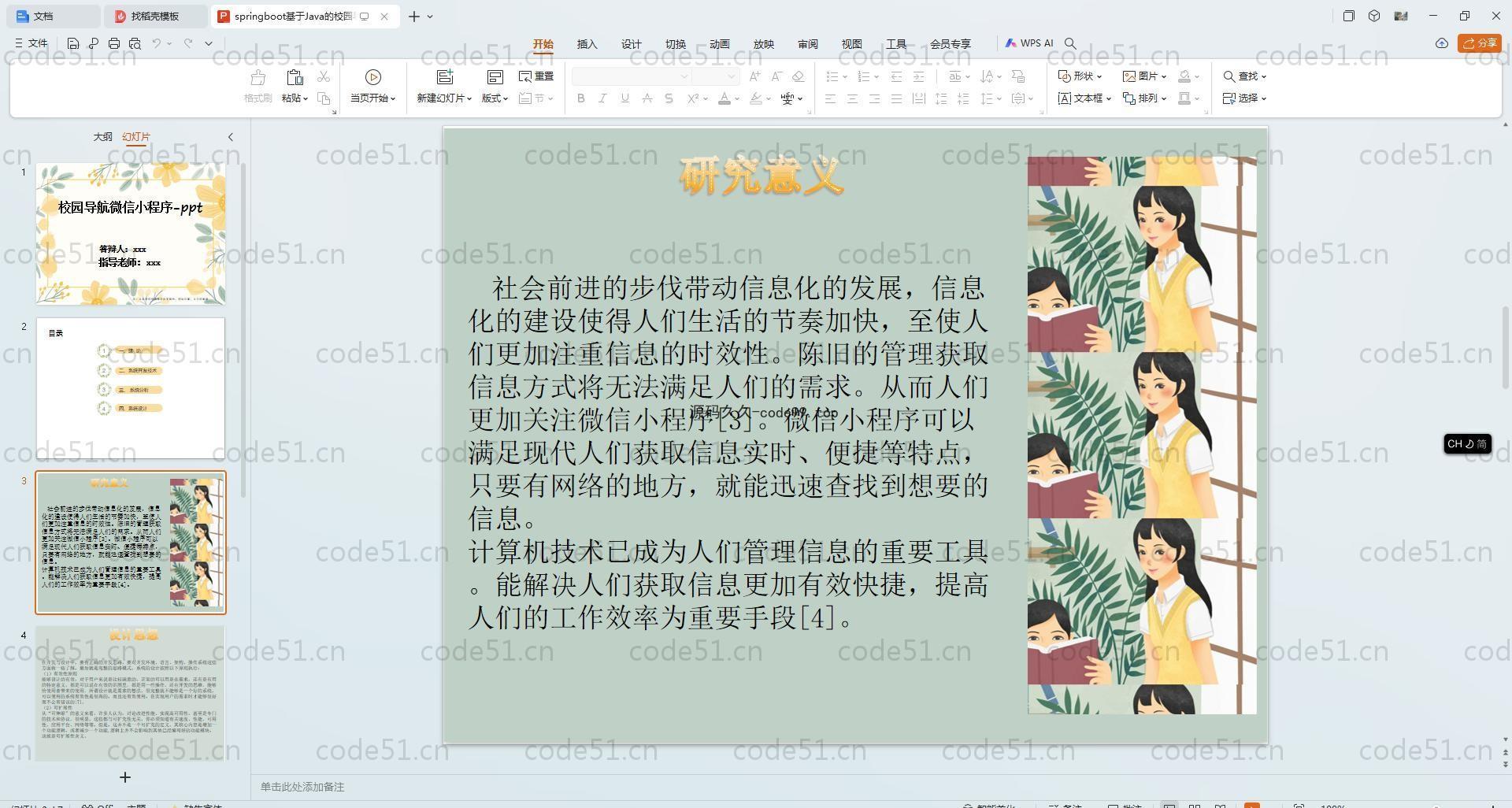Open the Shapes (形状) dropdown
The height and width of the screenshot is (808, 1512).
click(1080, 76)
